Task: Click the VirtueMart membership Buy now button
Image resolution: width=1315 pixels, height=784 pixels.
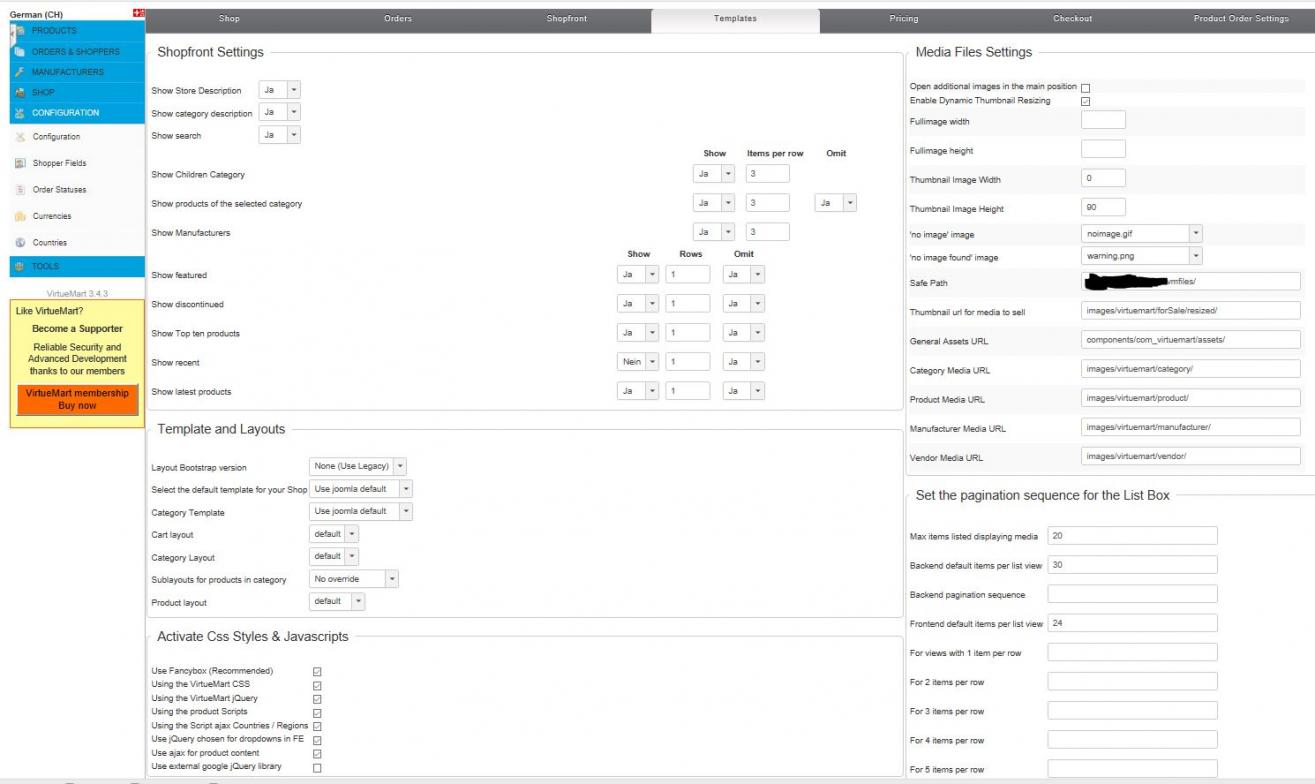Action: pos(77,400)
